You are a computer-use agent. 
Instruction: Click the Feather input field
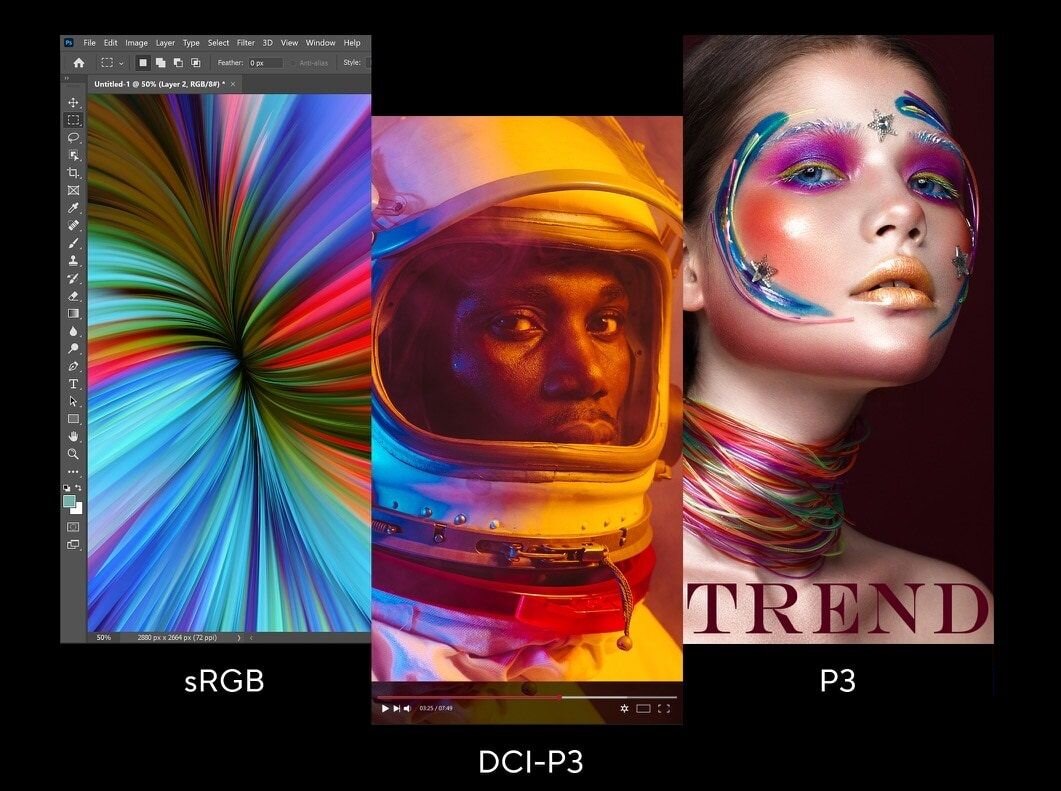click(264, 63)
